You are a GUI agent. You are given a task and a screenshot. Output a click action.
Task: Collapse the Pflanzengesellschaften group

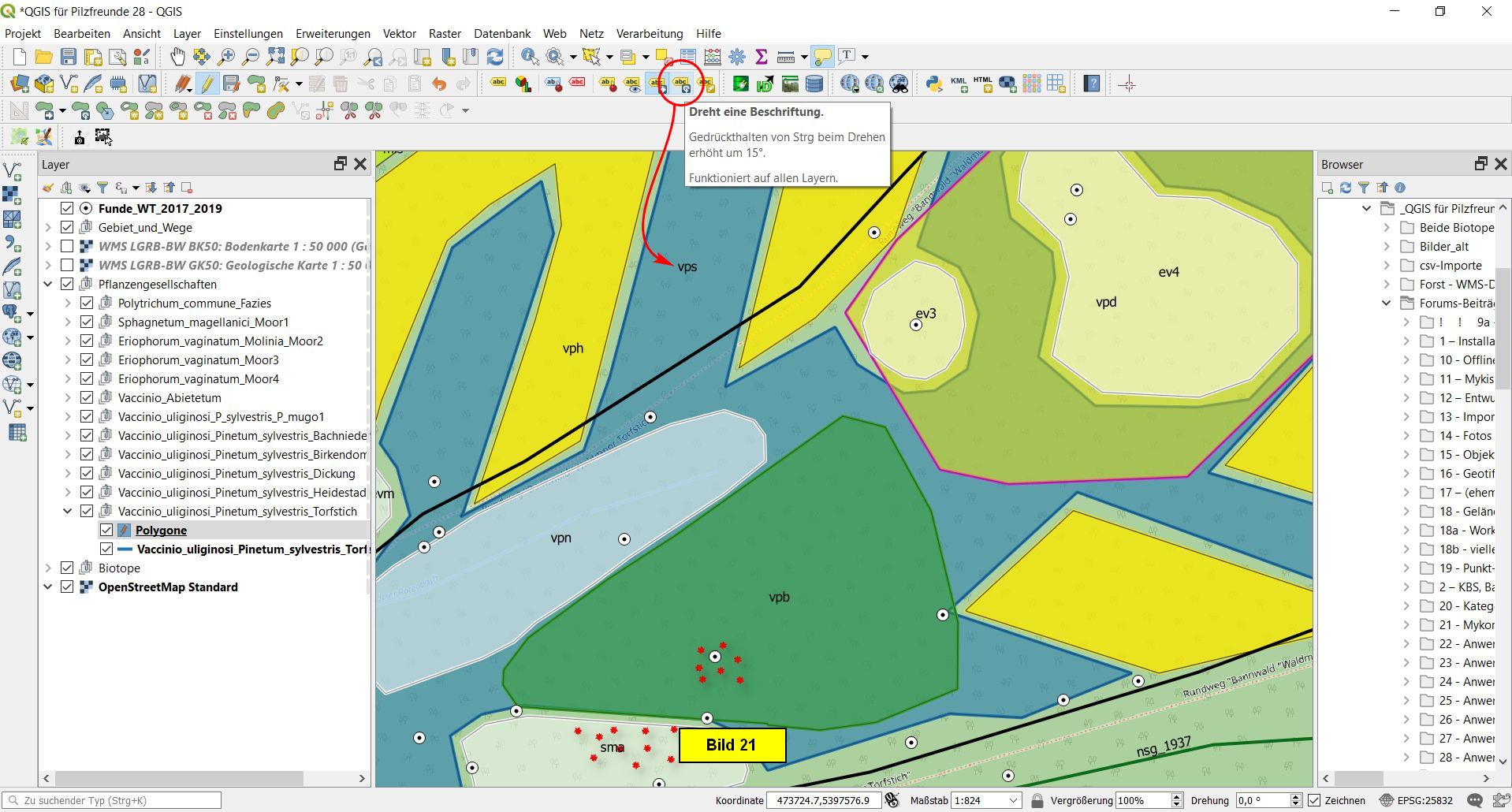tap(48, 285)
